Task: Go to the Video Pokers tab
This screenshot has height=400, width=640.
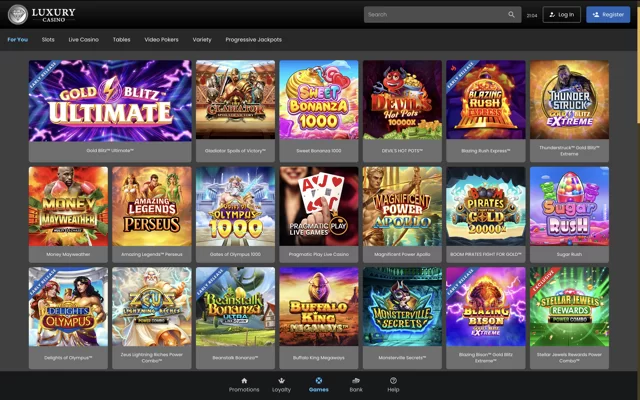Action: tap(161, 40)
